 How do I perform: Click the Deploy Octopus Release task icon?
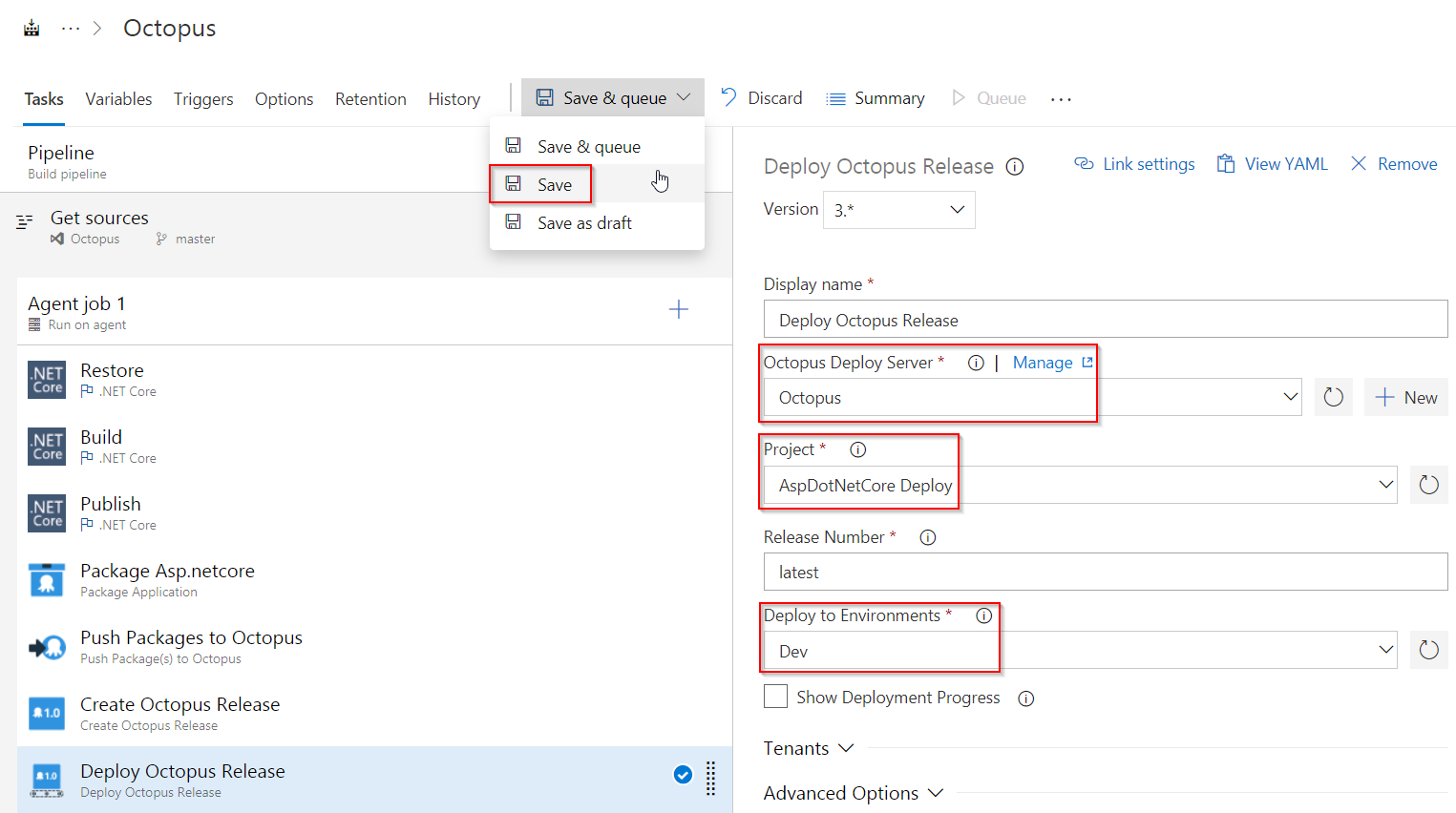coord(47,781)
